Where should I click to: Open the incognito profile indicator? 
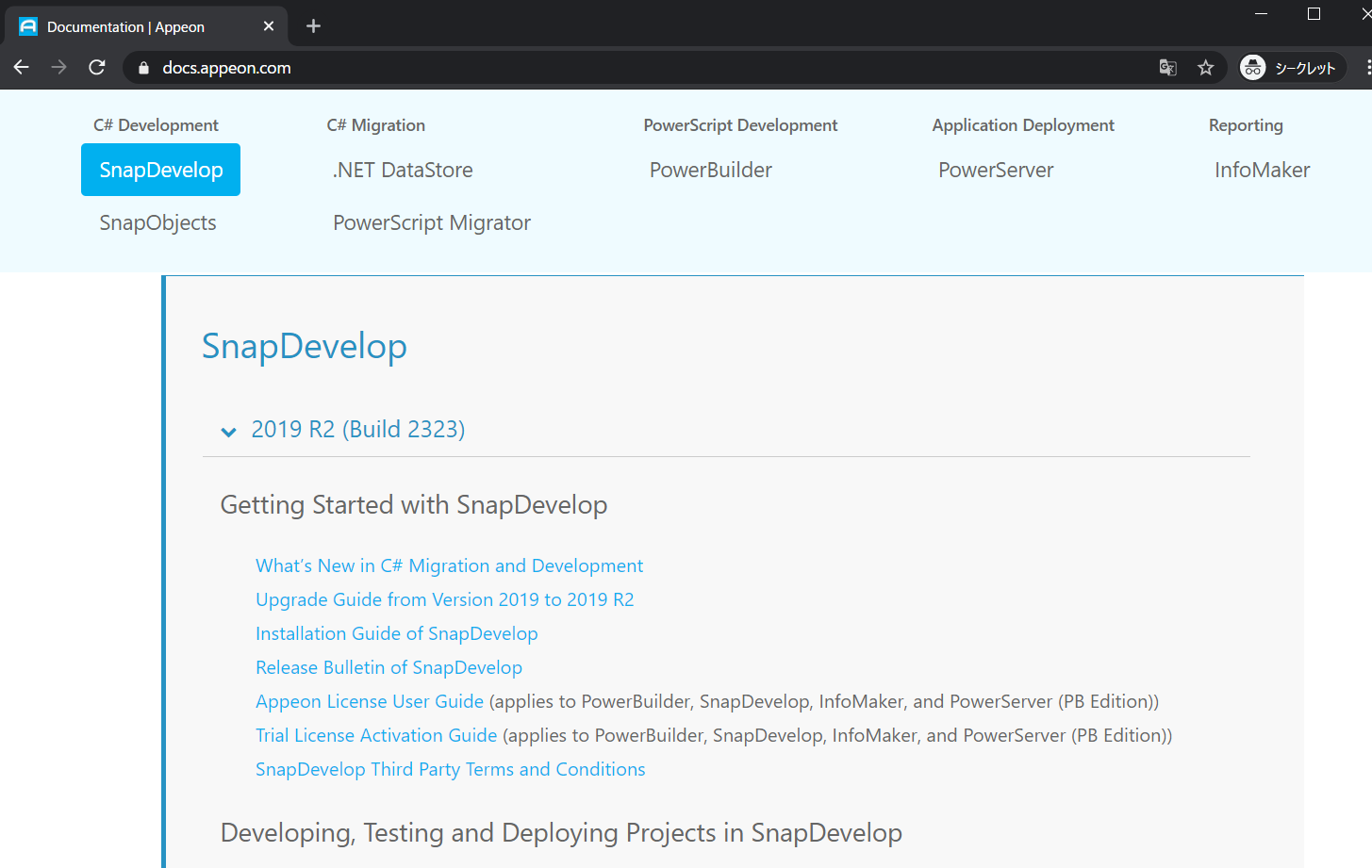coord(1291,67)
